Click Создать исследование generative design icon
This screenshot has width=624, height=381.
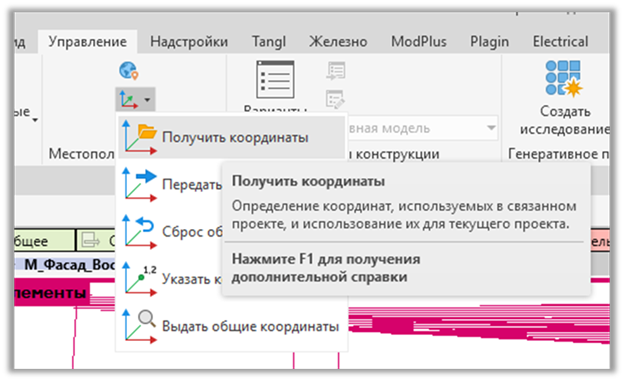(x=564, y=78)
